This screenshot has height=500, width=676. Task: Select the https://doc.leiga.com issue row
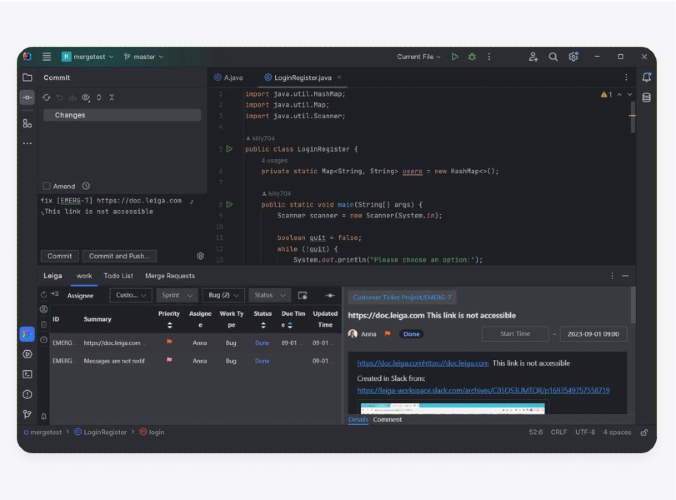pyautogui.click(x=195, y=343)
